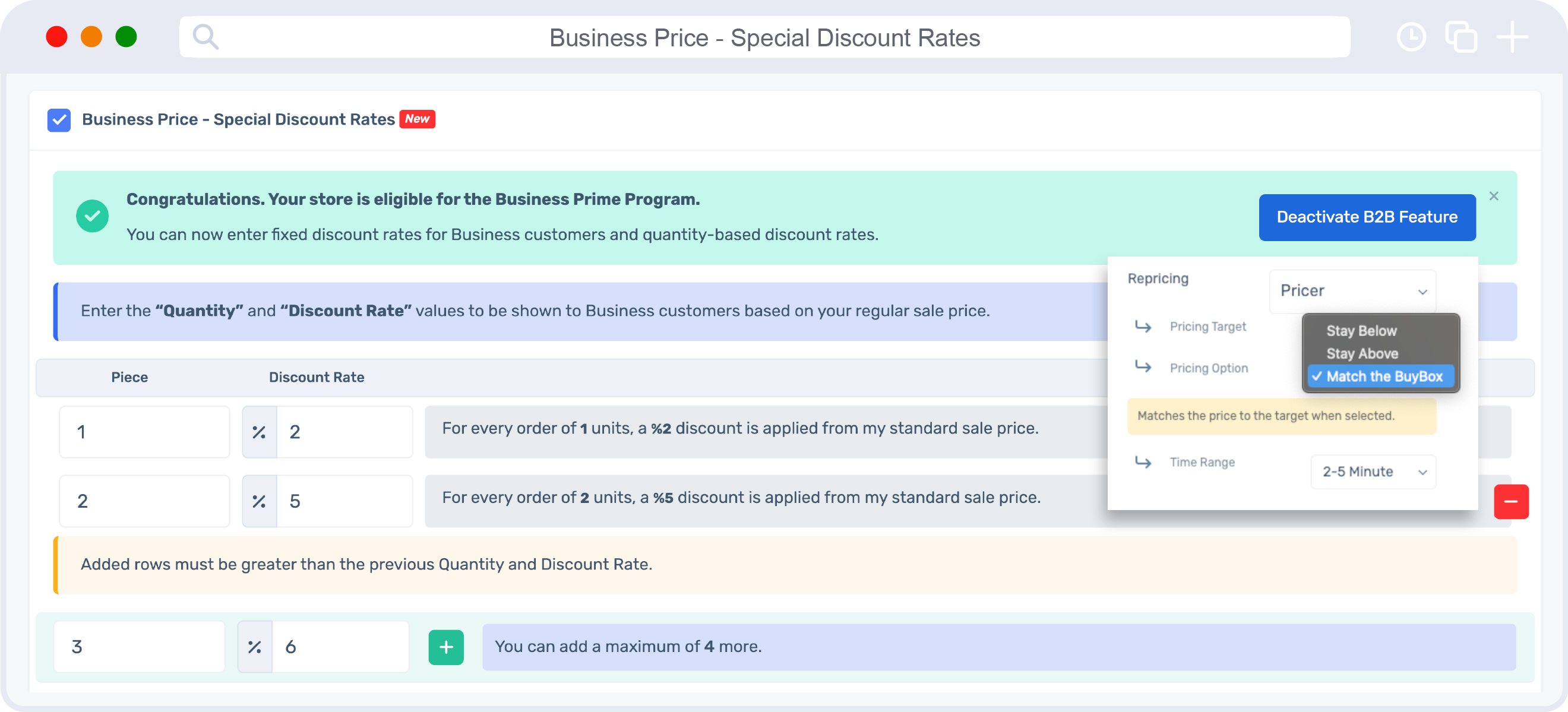Click the green add row plus button
This screenshot has width=1568, height=712.
pos(445,647)
